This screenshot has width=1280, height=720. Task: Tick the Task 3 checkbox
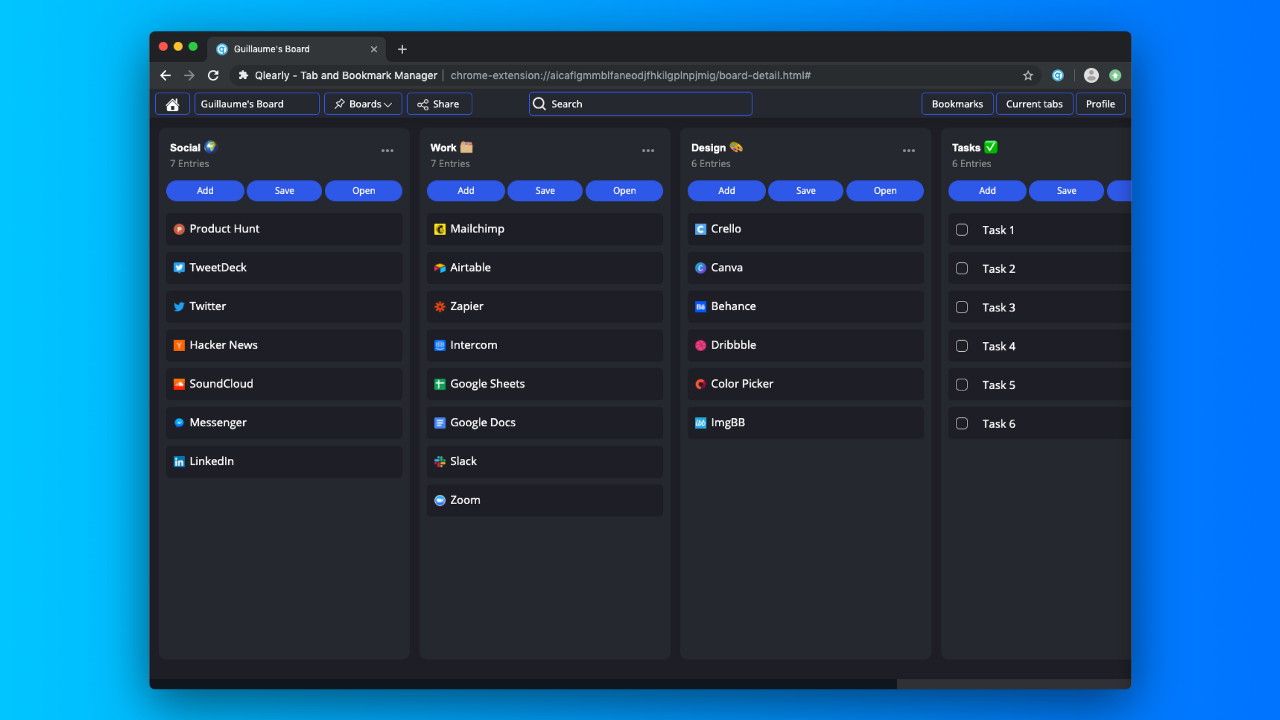tap(962, 307)
